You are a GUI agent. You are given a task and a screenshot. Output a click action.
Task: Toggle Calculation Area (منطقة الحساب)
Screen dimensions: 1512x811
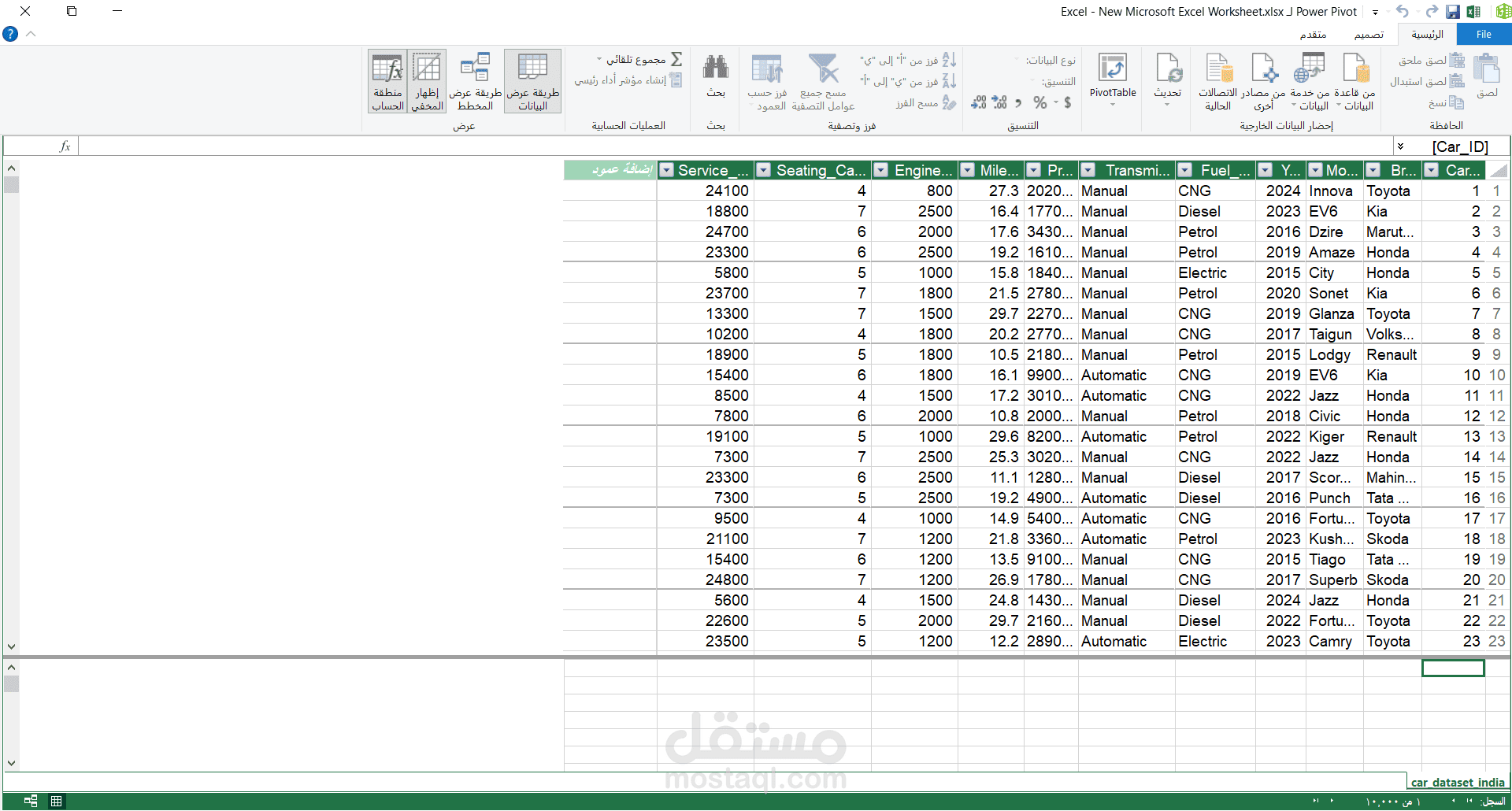point(387,80)
